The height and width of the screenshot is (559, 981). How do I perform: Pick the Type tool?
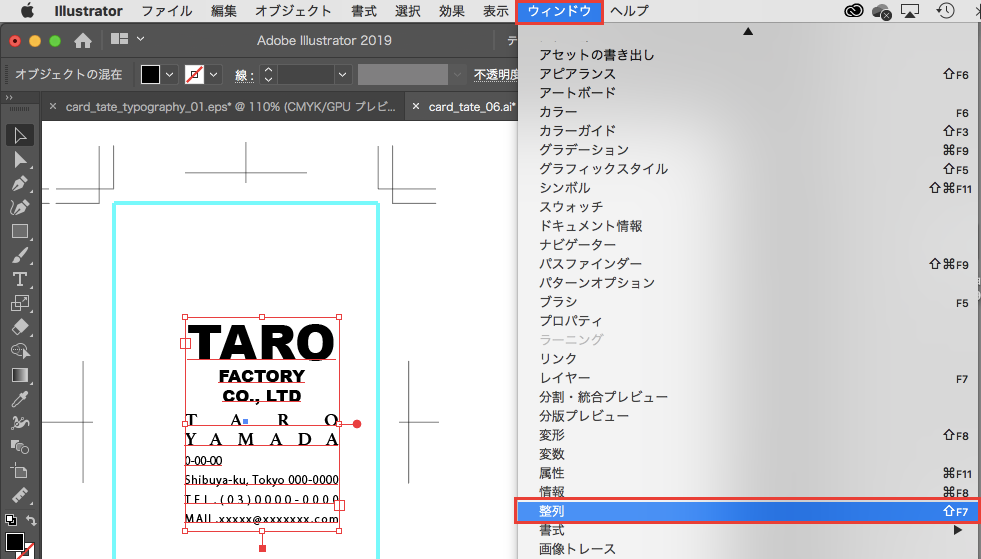(19, 279)
